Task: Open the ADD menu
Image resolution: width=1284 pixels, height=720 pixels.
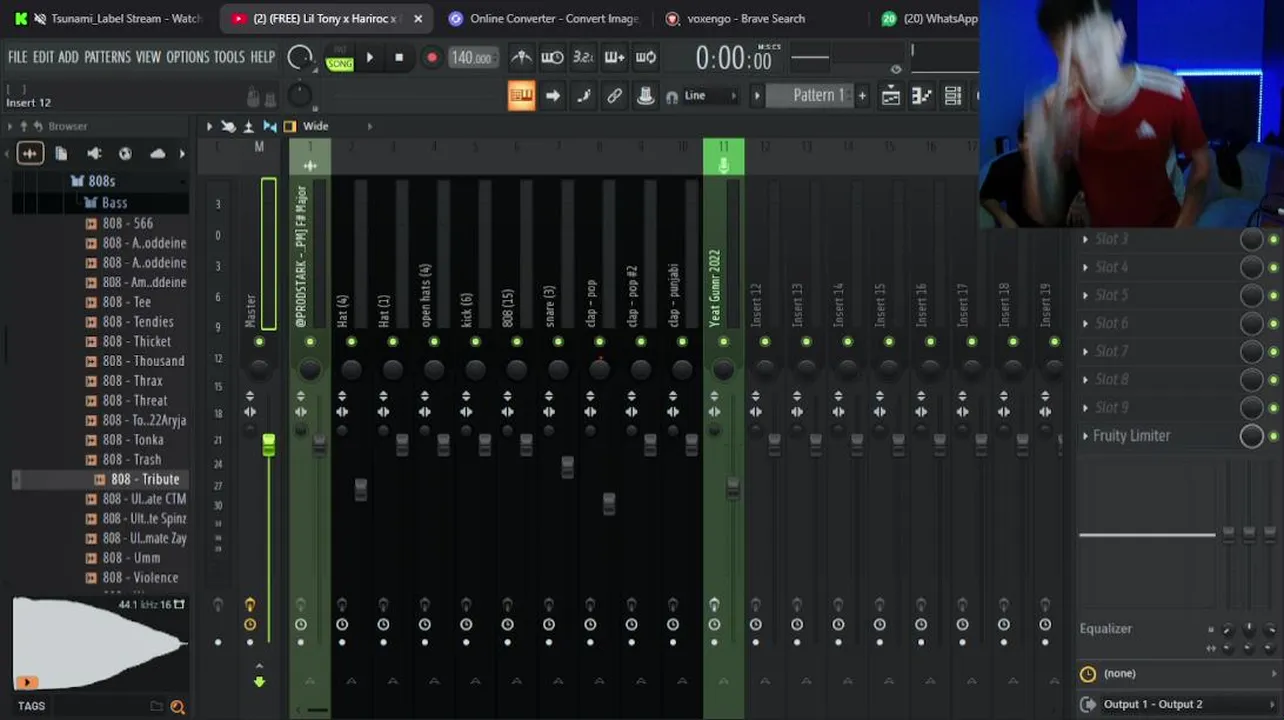Action: 68,57
